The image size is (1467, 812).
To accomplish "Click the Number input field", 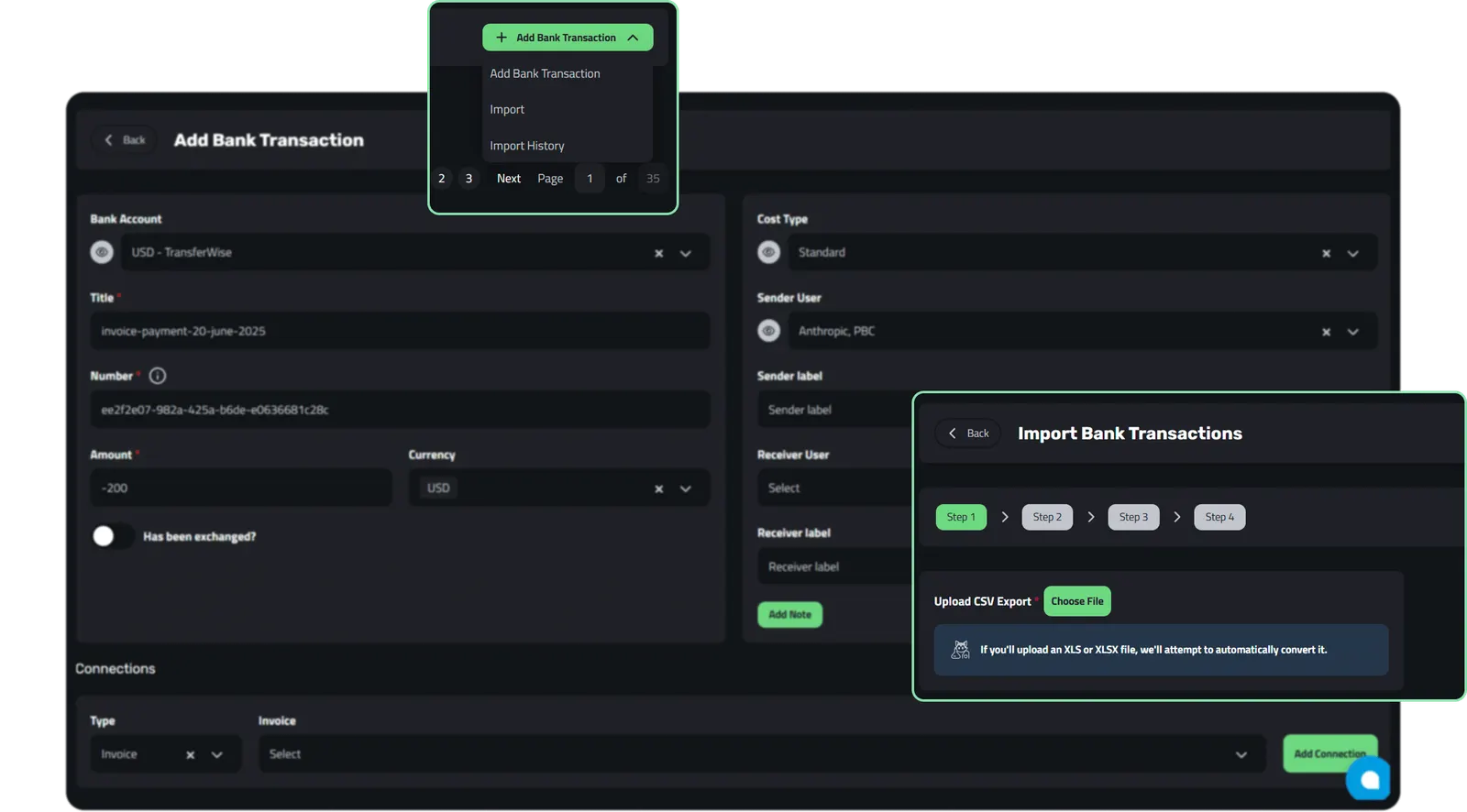I will tap(400, 410).
